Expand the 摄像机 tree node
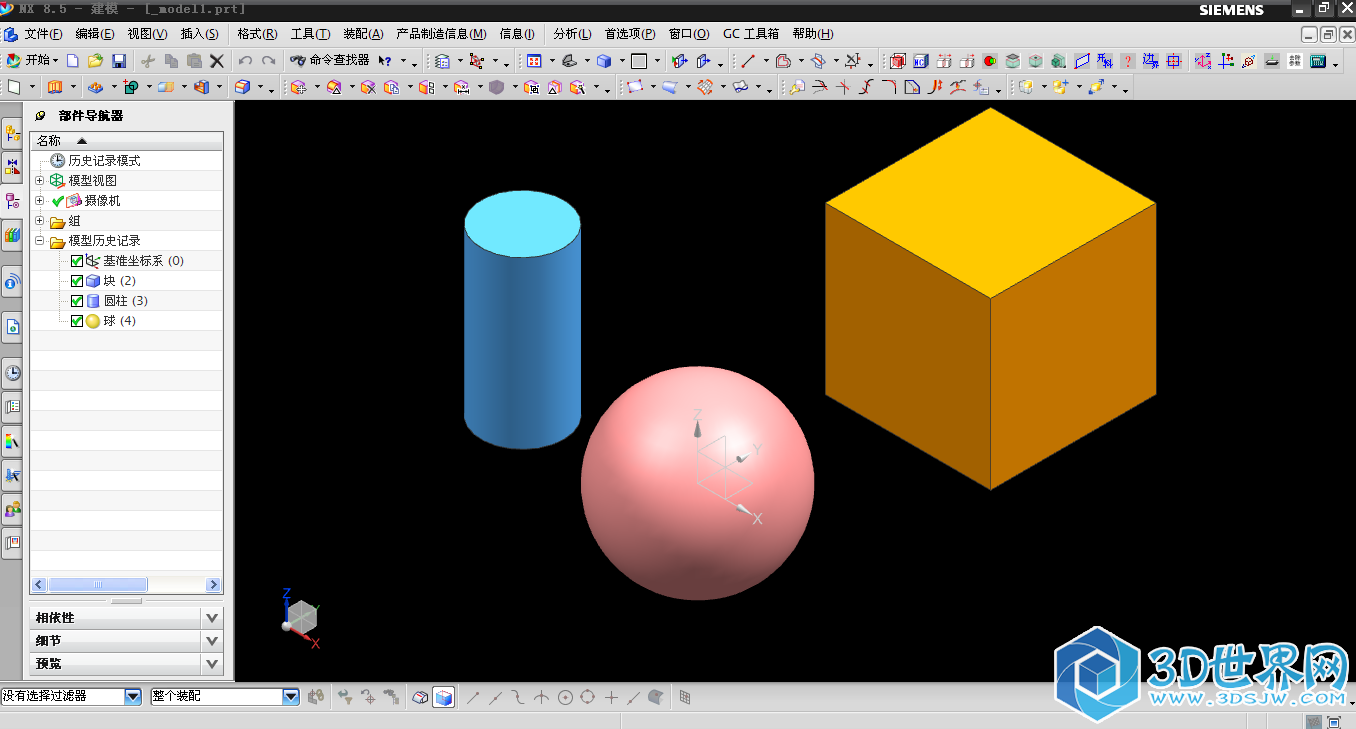Viewport: 1356px width, 729px height. click(x=40, y=201)
